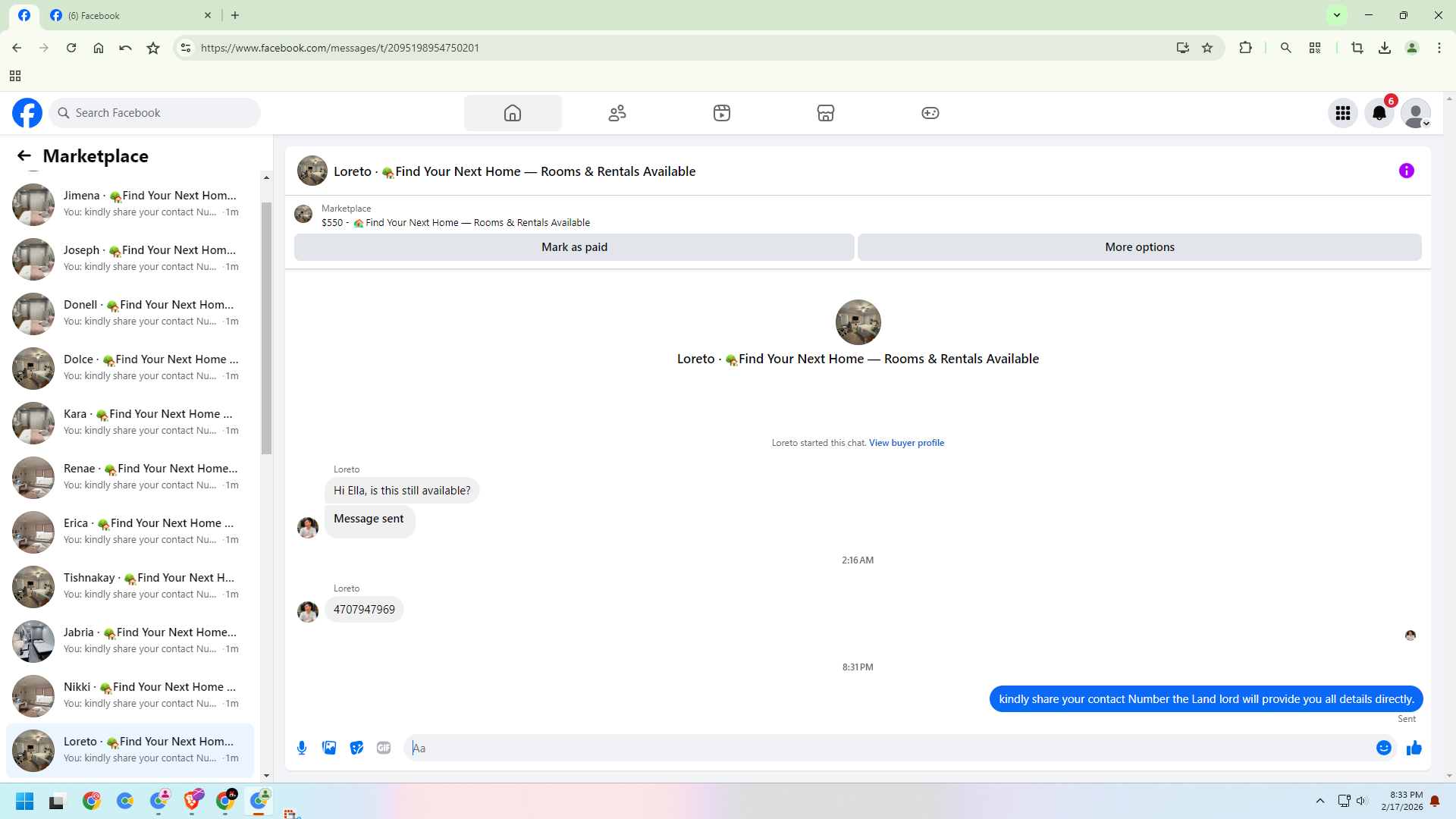Screen dimensions: 1456x819
Task: Expand the account profile menu
Action: (x=1415, y=113)
